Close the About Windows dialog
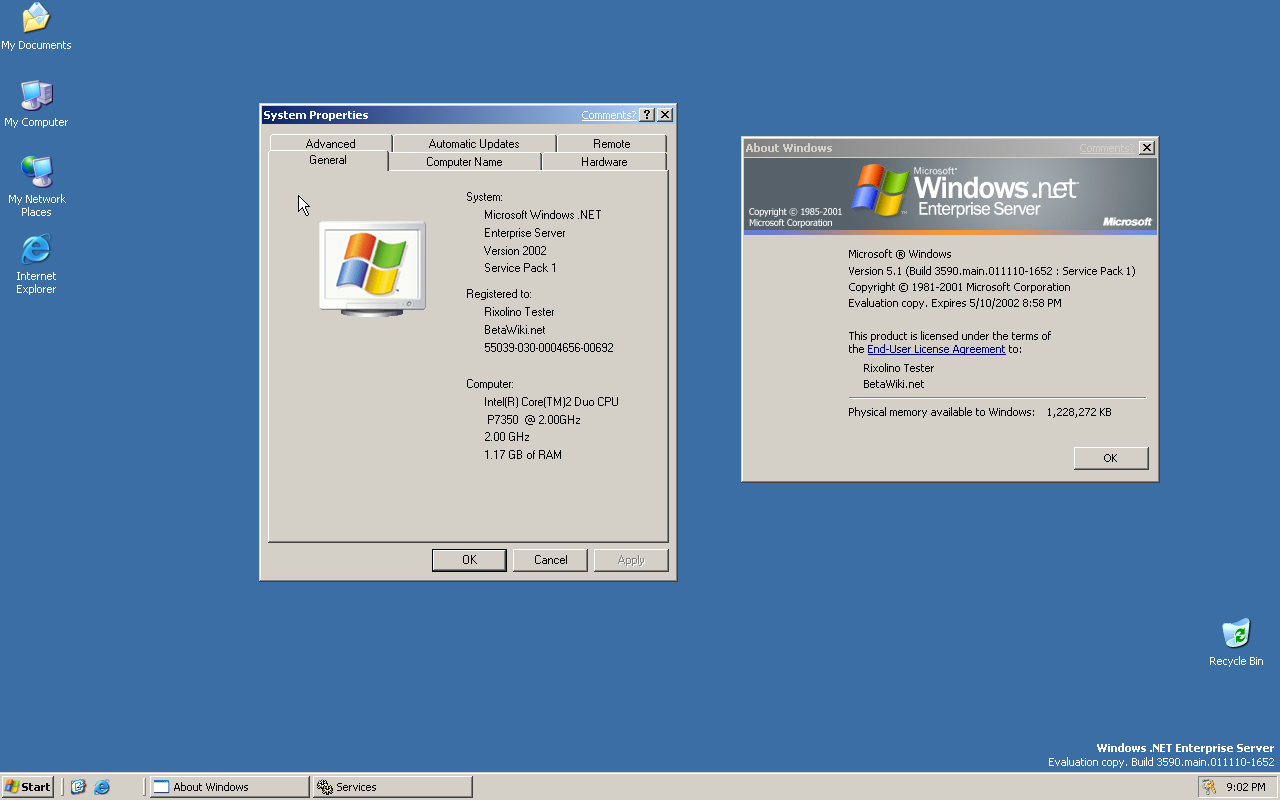 pyautogui.click(x=1147, y=148)
